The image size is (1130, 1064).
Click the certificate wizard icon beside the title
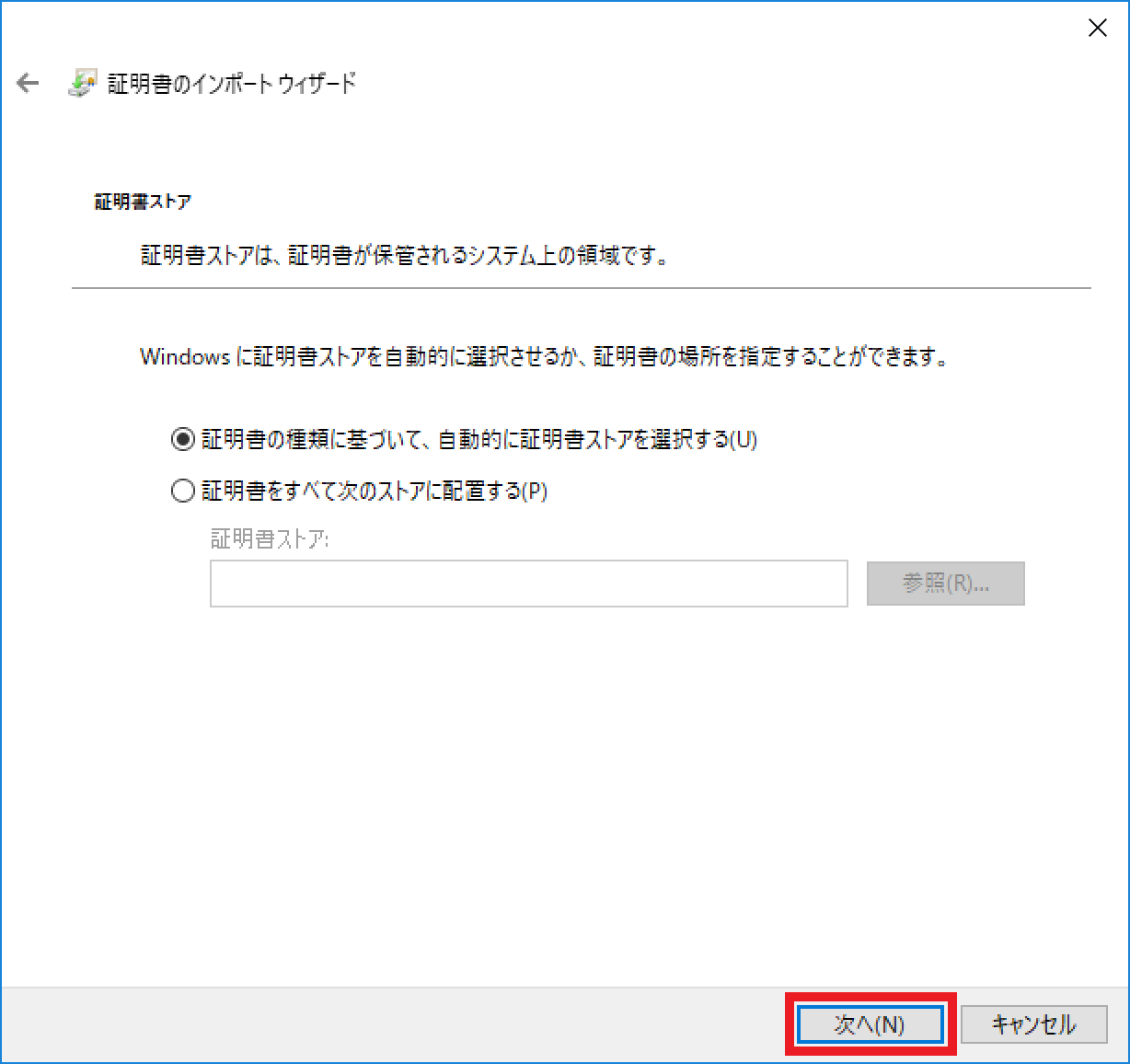(x=83, y=84)
